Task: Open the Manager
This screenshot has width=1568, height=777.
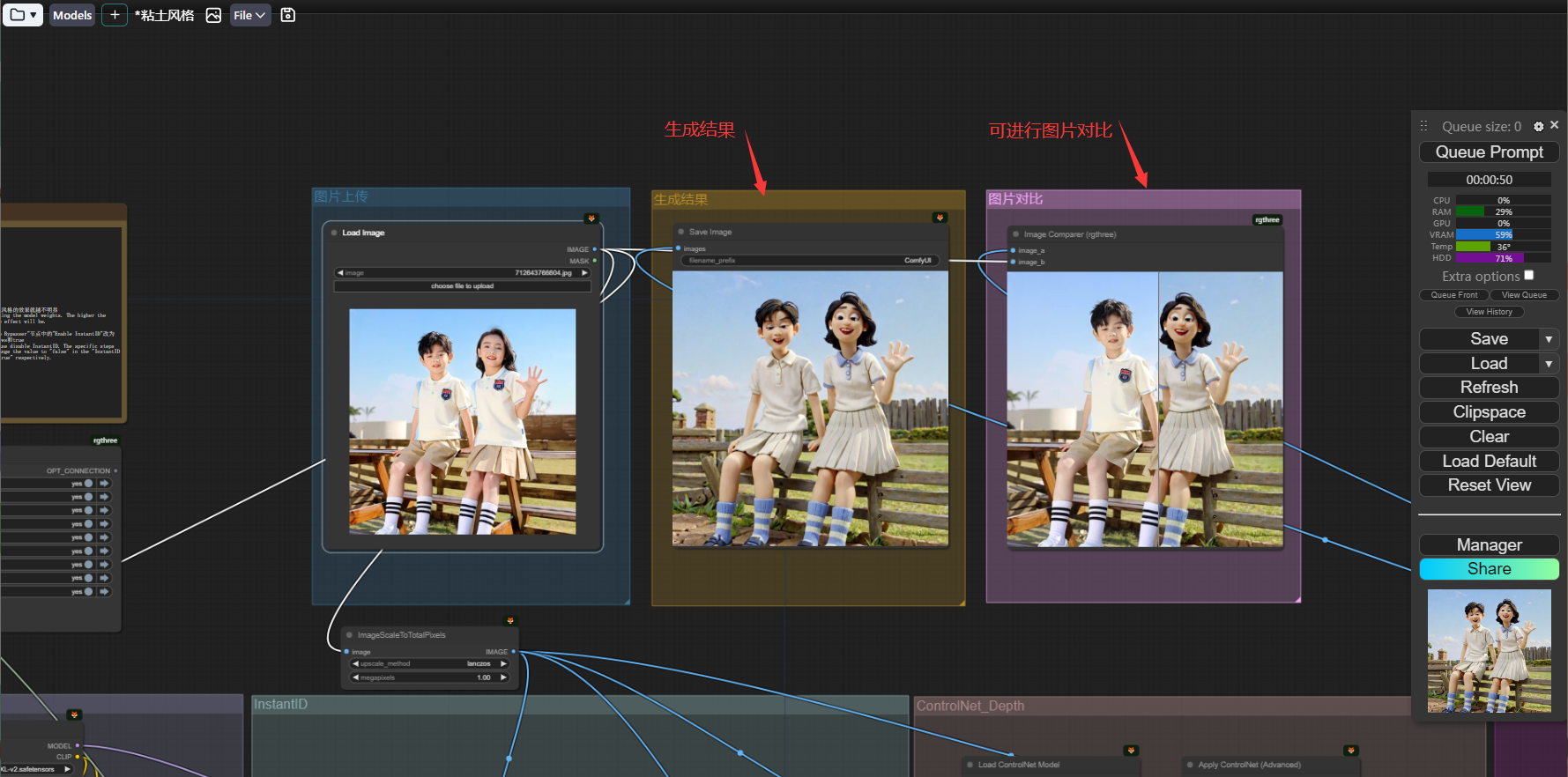Action: [1490, 545]
